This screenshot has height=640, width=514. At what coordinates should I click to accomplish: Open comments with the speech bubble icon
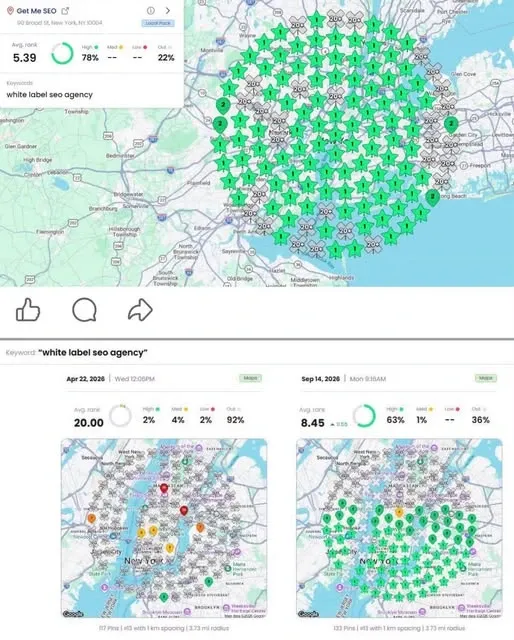pos(85,310)
